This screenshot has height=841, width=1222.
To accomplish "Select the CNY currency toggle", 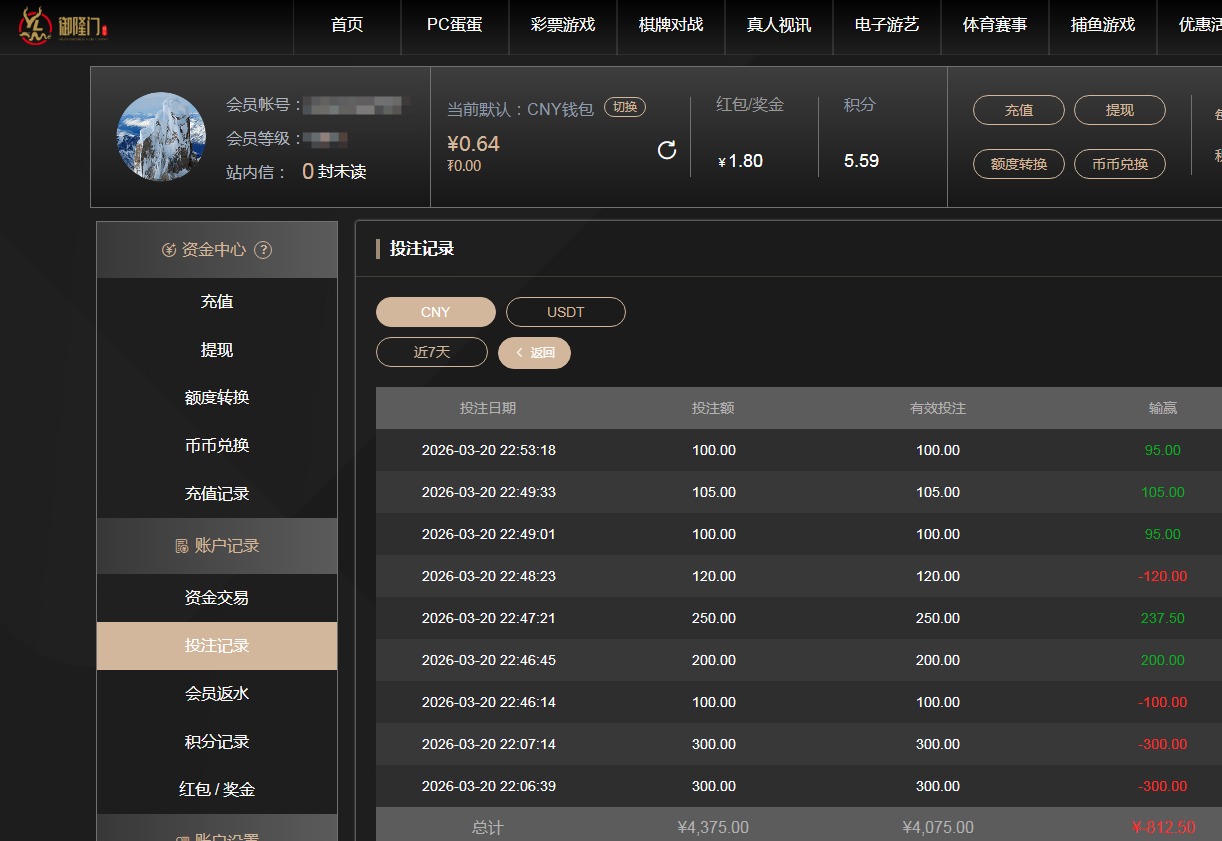I will 435,311.
